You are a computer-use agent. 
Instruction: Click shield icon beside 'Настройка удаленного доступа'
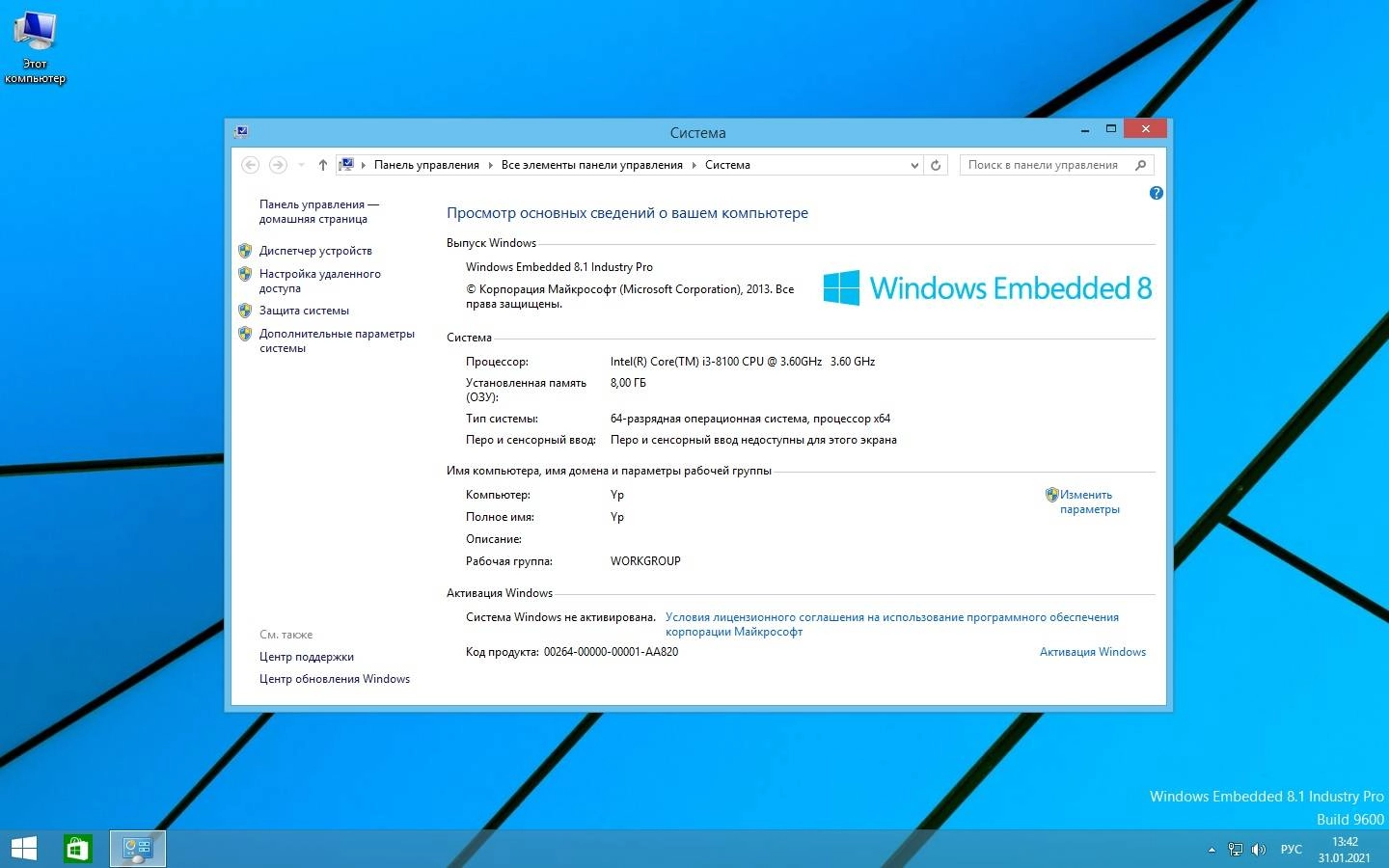245,274
